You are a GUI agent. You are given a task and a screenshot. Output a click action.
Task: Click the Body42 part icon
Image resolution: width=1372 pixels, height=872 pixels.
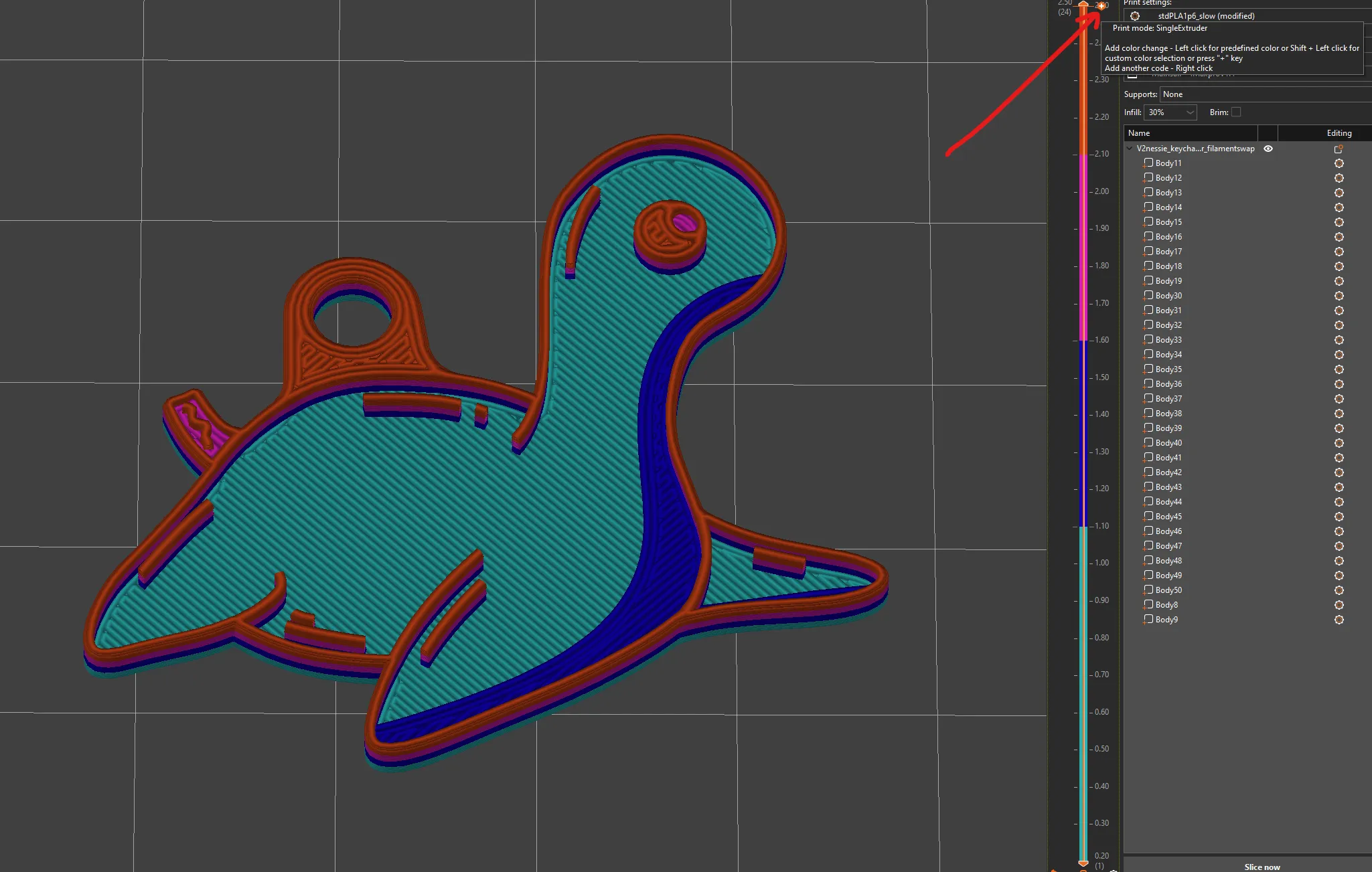pyautogui.click(x=1148, y=472)
